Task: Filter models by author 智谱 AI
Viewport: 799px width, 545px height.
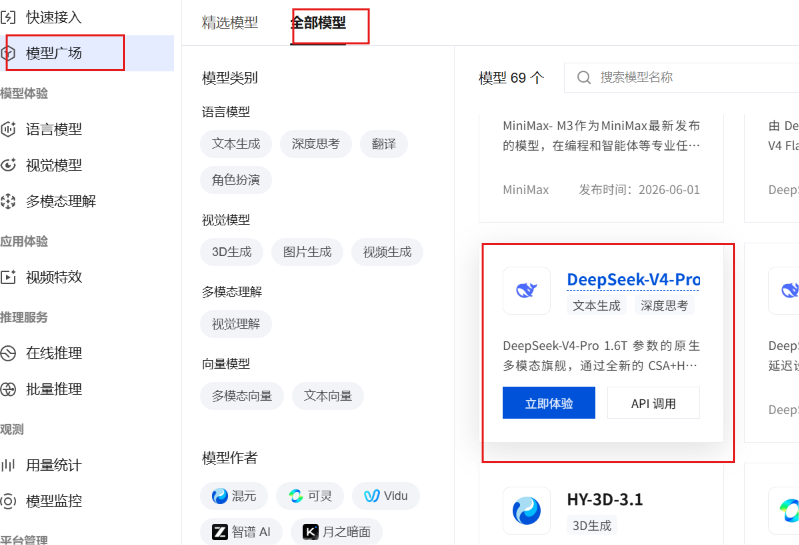Action: click(241, 532)
